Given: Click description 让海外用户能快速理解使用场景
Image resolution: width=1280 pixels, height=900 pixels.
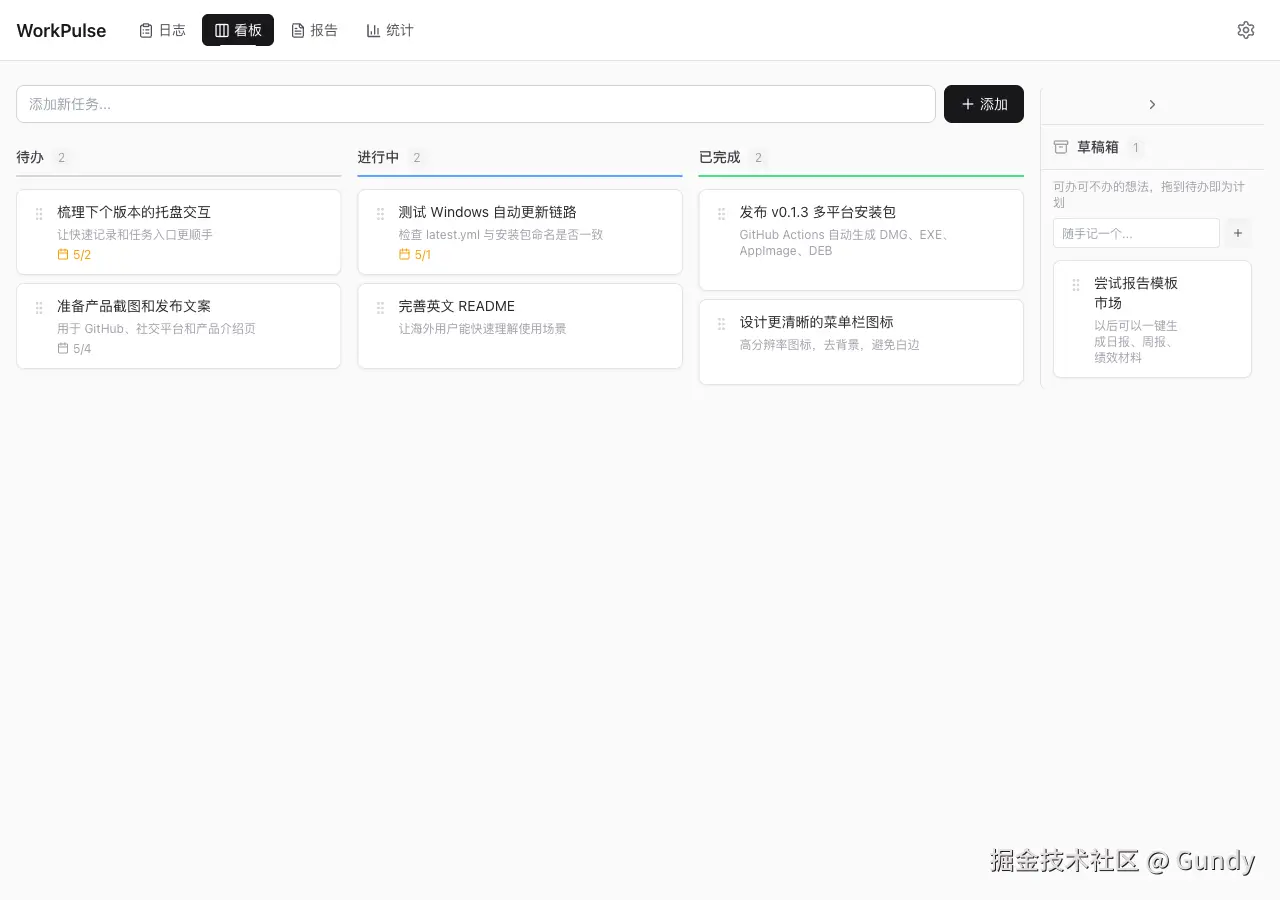Looking at the screenshot, I should [482, 329].
